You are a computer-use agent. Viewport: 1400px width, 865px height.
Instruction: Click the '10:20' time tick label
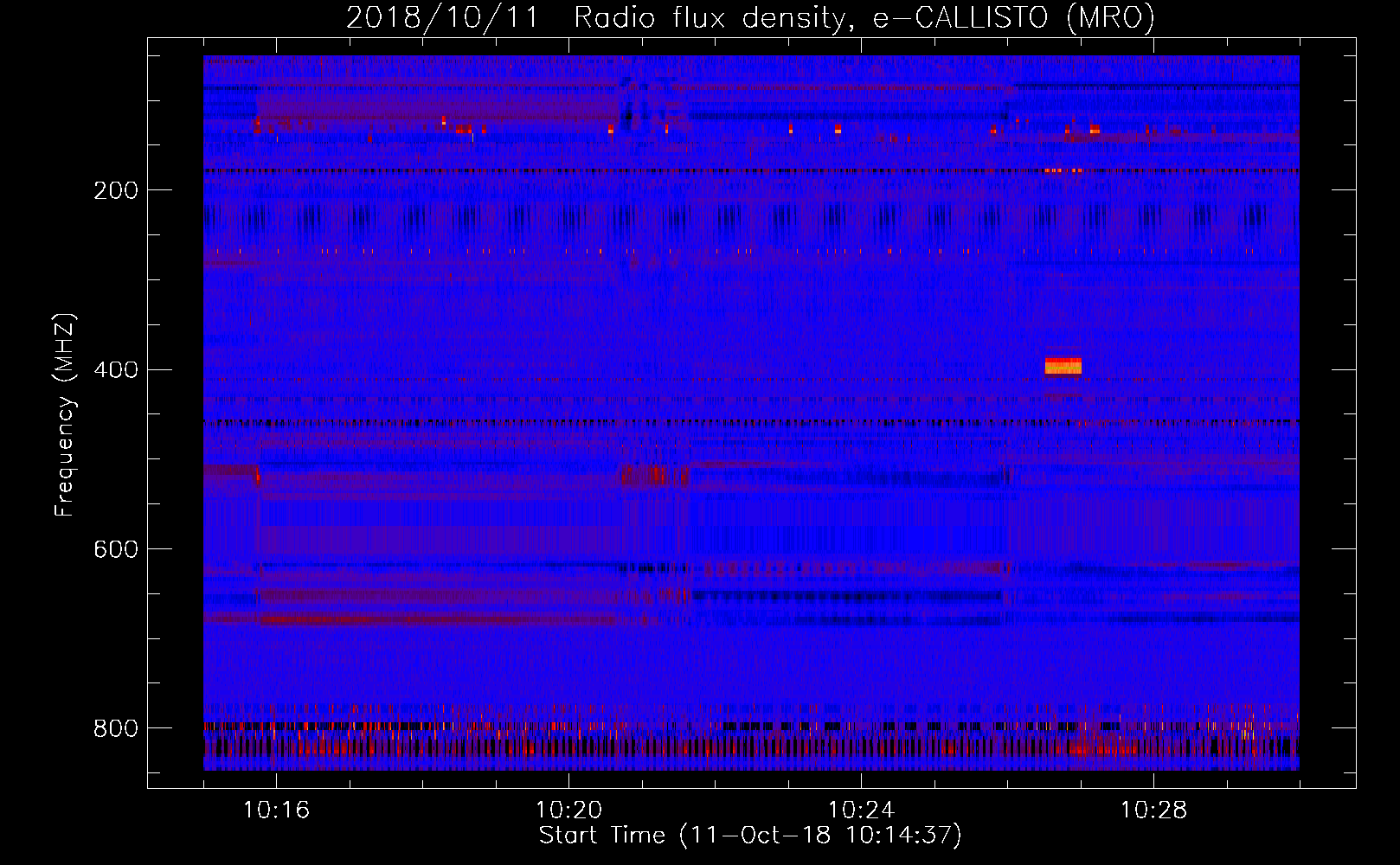tap(568, 811)
